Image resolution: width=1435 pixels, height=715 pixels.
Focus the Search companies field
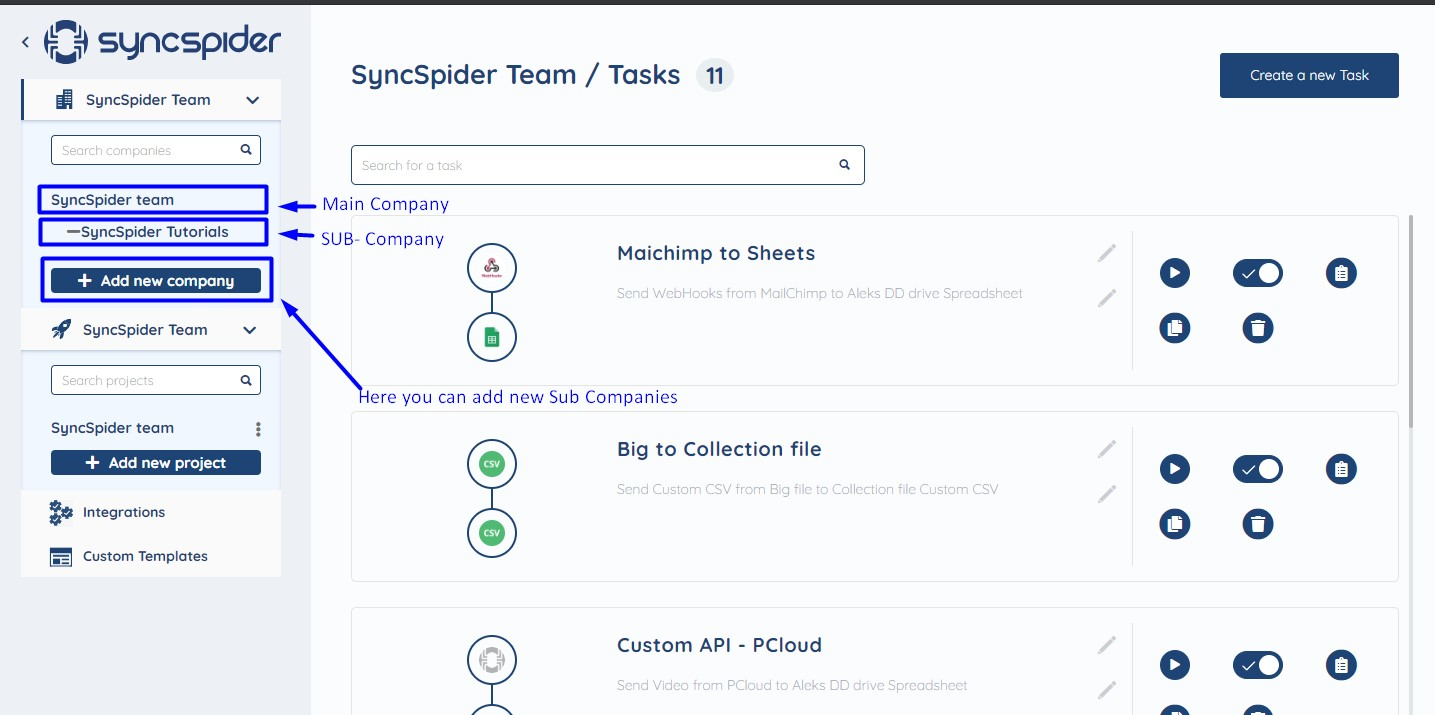[x=156, y=150]
